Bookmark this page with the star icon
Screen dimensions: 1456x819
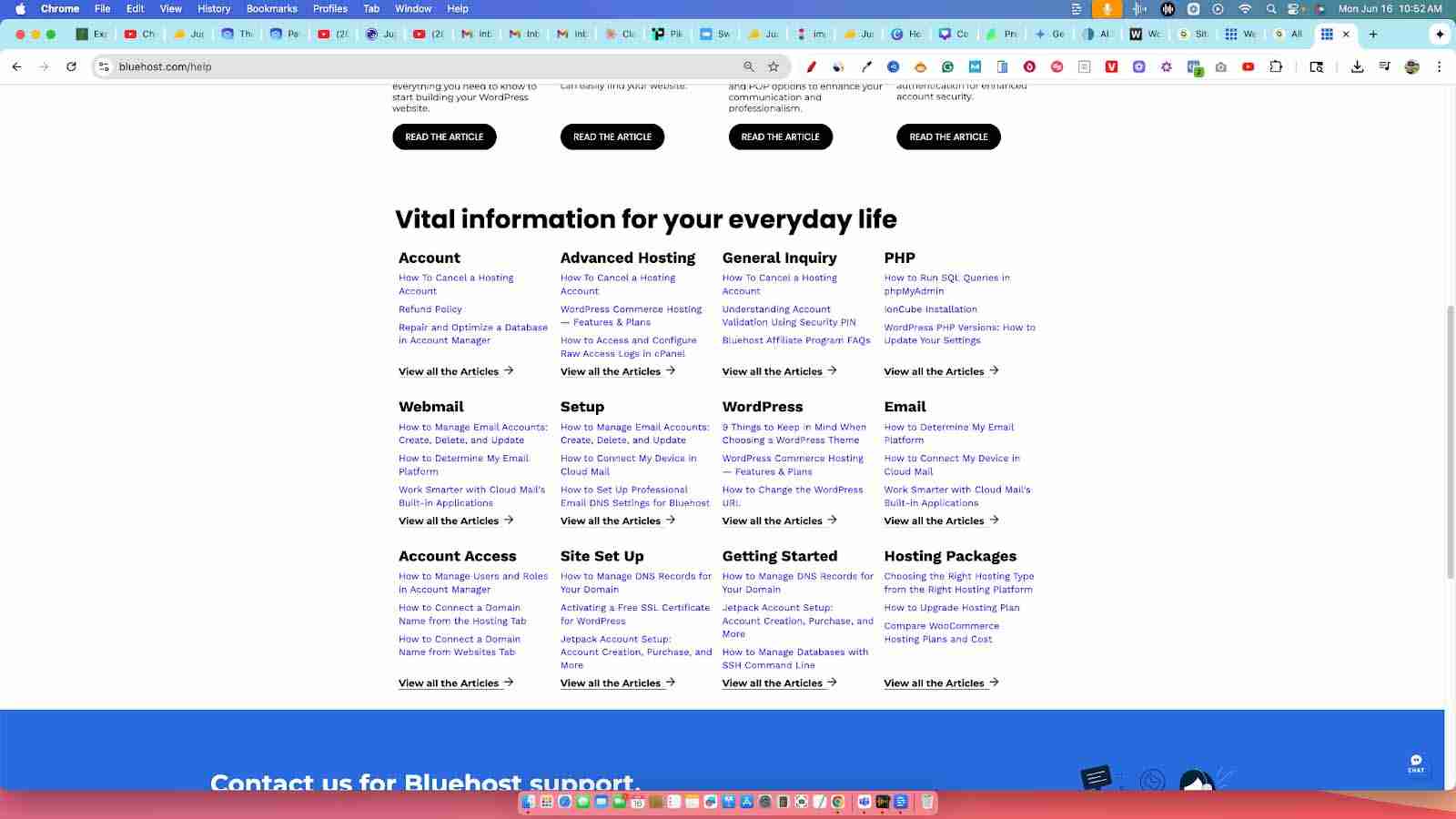773,66
